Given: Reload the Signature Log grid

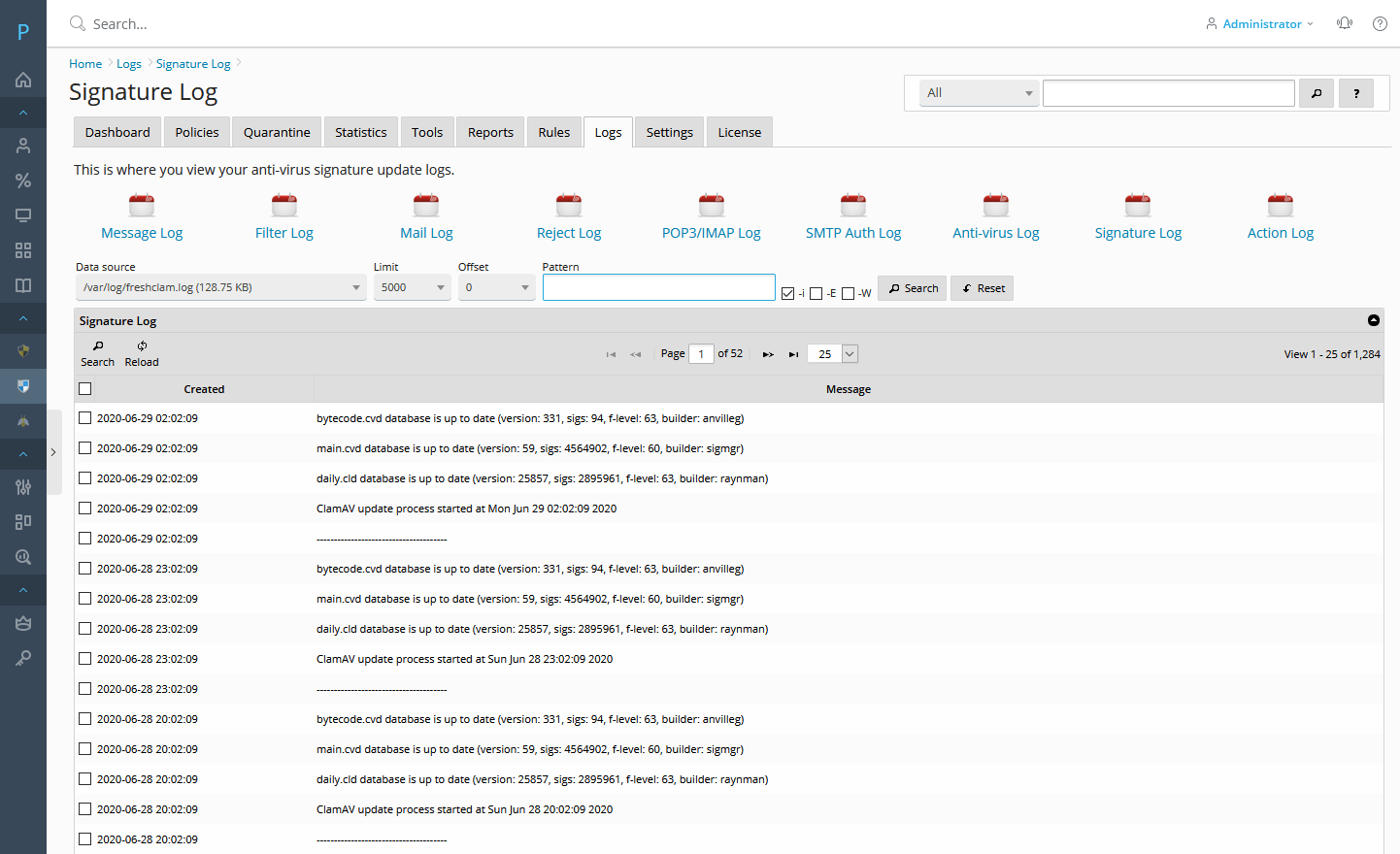Looking at the screenshot, I should tap(142, 353).
